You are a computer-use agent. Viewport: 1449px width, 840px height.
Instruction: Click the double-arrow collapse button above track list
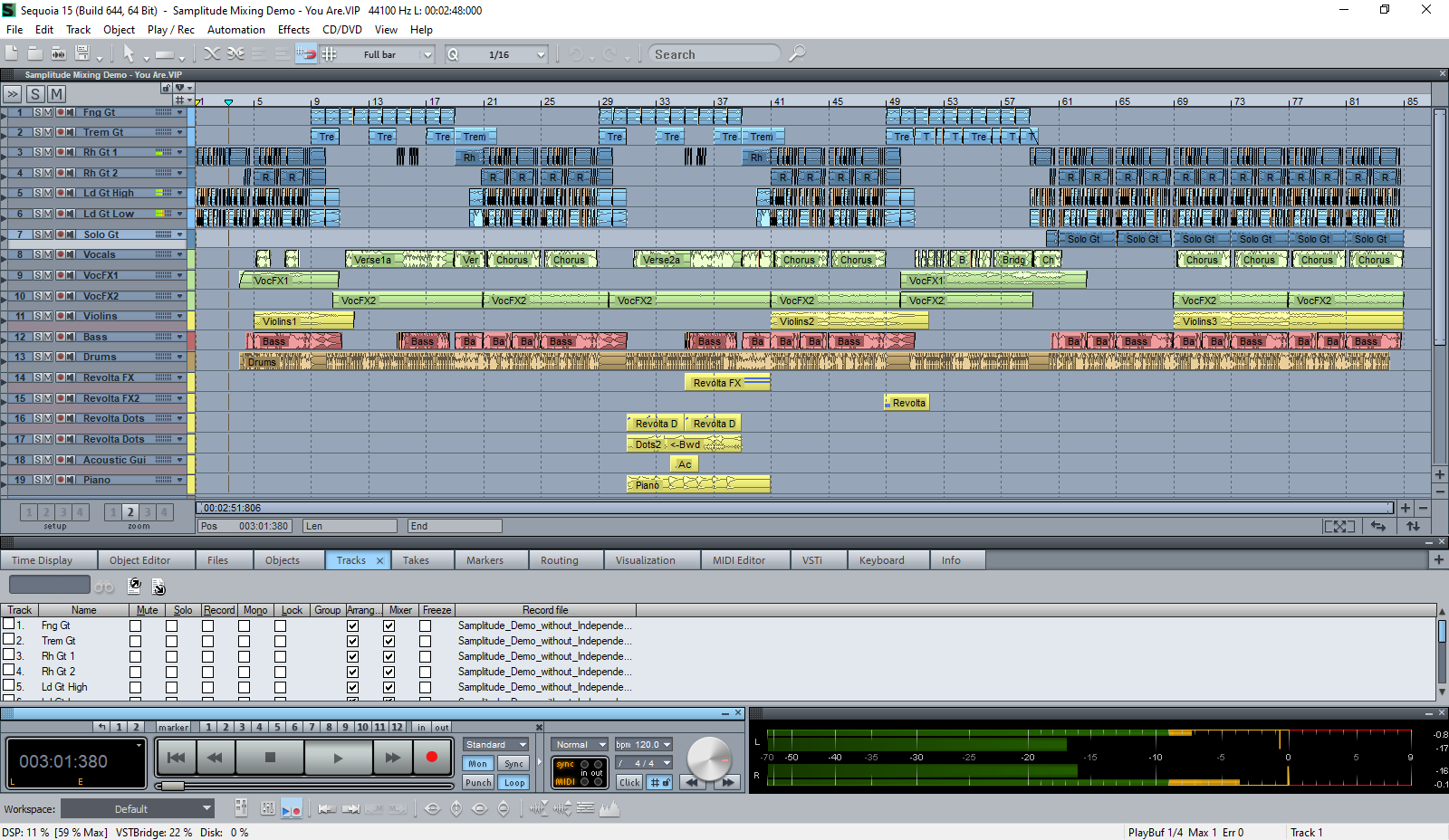12,94
